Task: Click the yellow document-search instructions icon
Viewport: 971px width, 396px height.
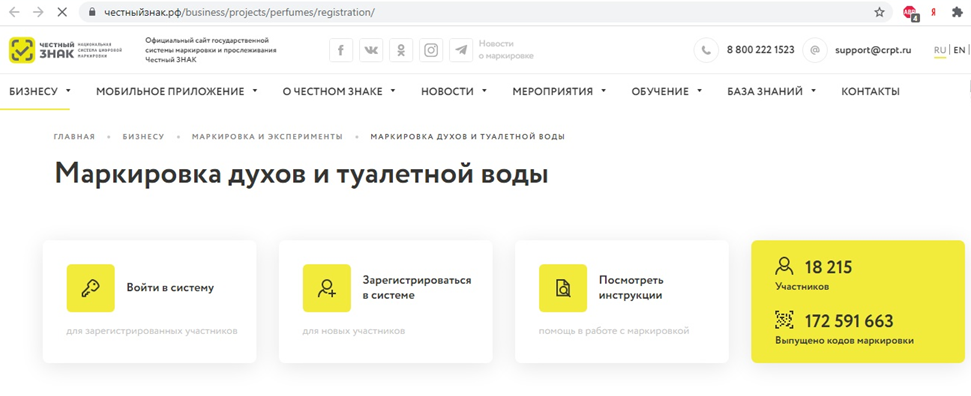Action: [x=563, y=288]
